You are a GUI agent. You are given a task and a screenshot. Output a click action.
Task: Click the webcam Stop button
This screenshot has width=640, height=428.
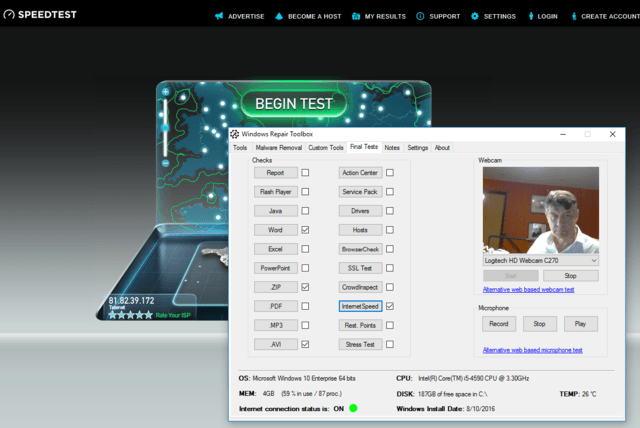(x=571, y=276)
